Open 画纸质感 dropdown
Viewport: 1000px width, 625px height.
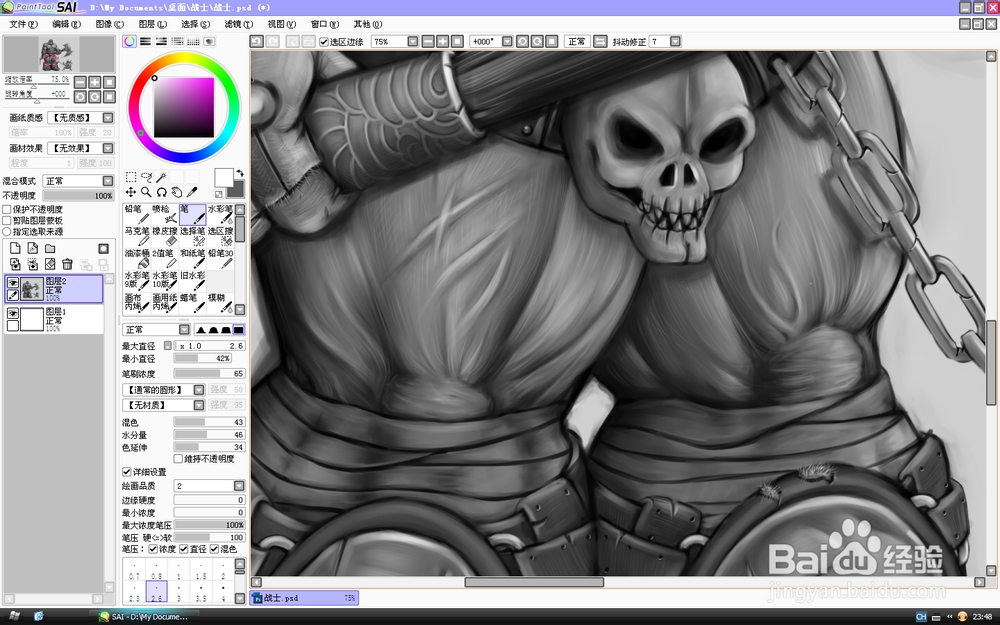click(x=108, y=117)
